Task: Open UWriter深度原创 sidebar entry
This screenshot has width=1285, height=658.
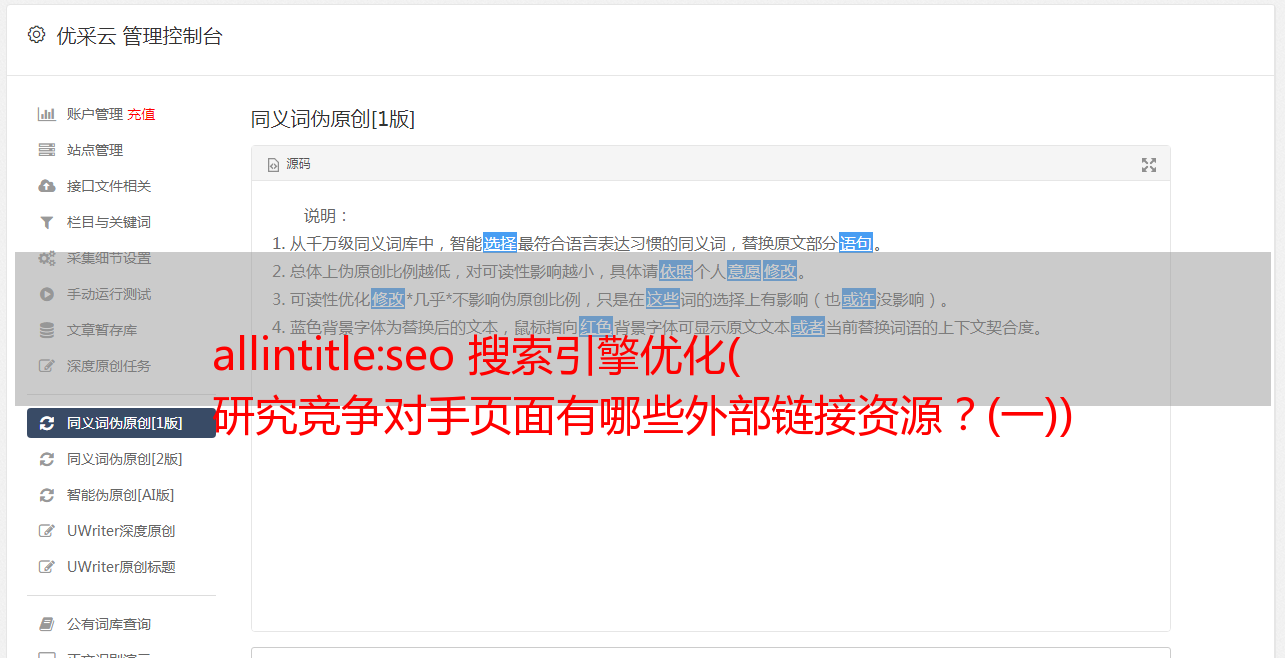Action: pos(121,531)
